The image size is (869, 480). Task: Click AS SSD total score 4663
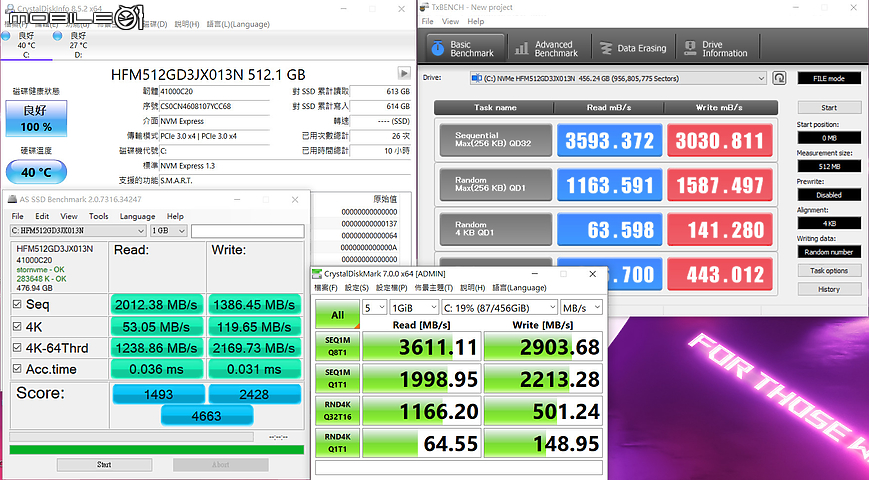tap(207, 416)
